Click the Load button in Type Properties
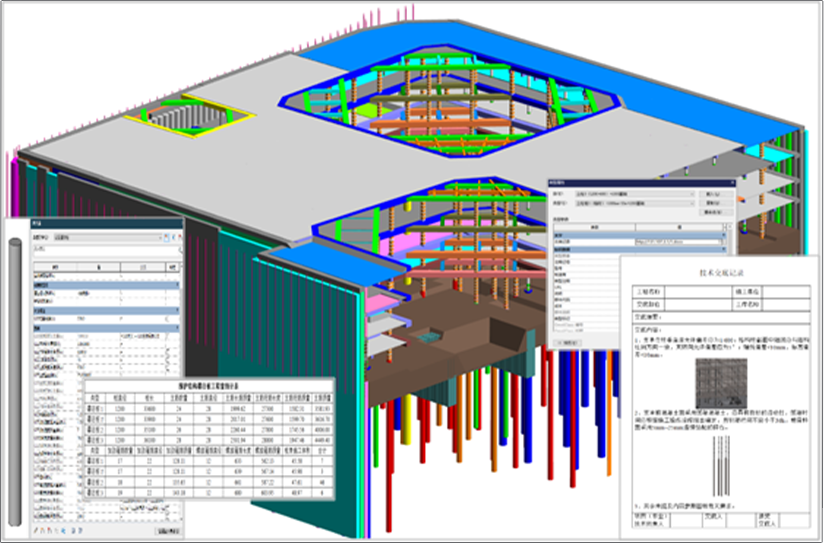 [714, 193]
